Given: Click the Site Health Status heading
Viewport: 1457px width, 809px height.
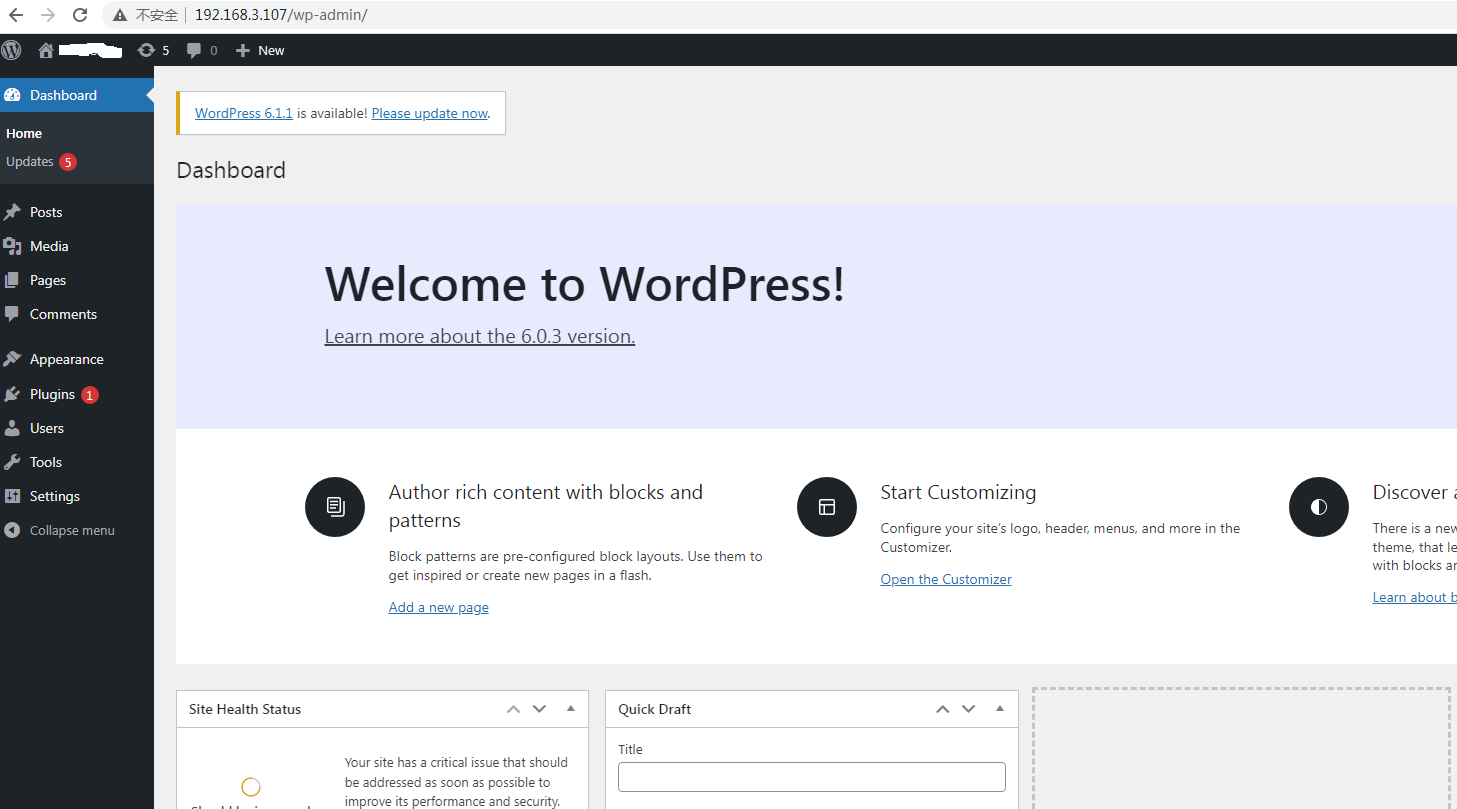Looking at the screenshot, I should pyautogui.click(x=245, y=709).
